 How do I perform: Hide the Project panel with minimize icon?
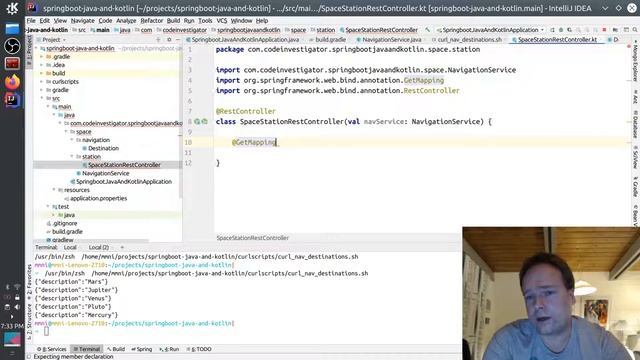(x=178, y=40)
